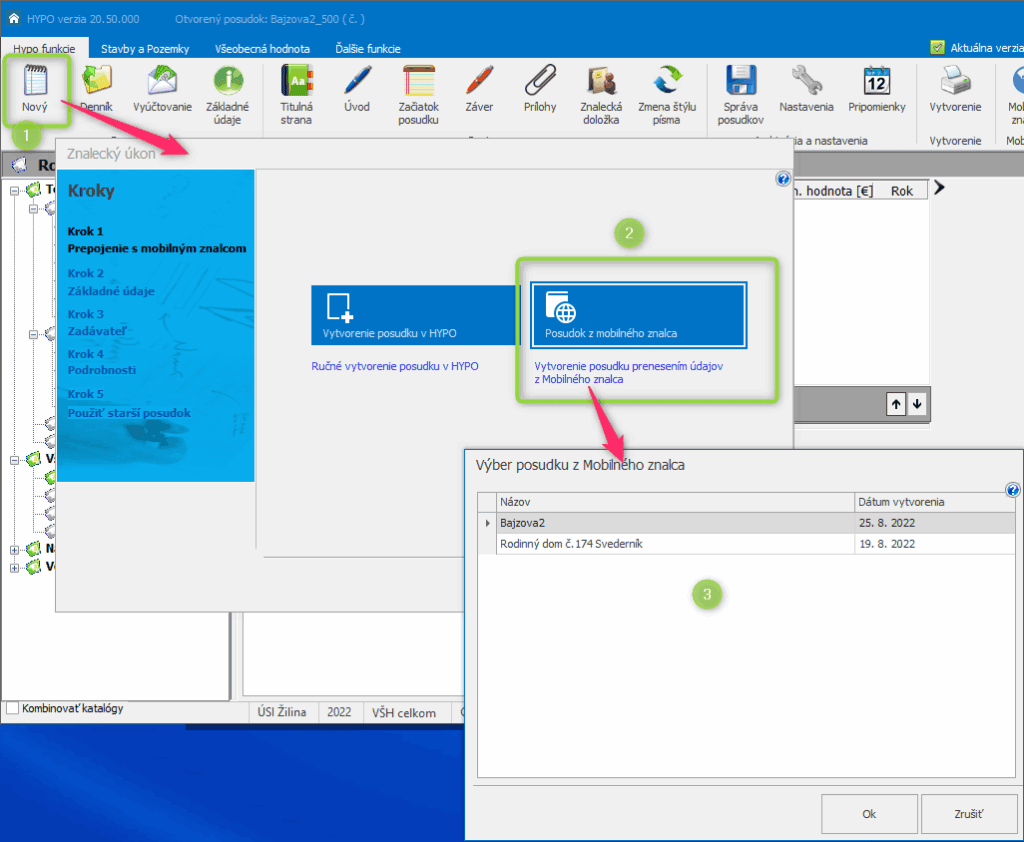This screenshot has height=842, width=1024.
Task: Open the Všeobecná hodnota tab
Action: tap(262, 48)
